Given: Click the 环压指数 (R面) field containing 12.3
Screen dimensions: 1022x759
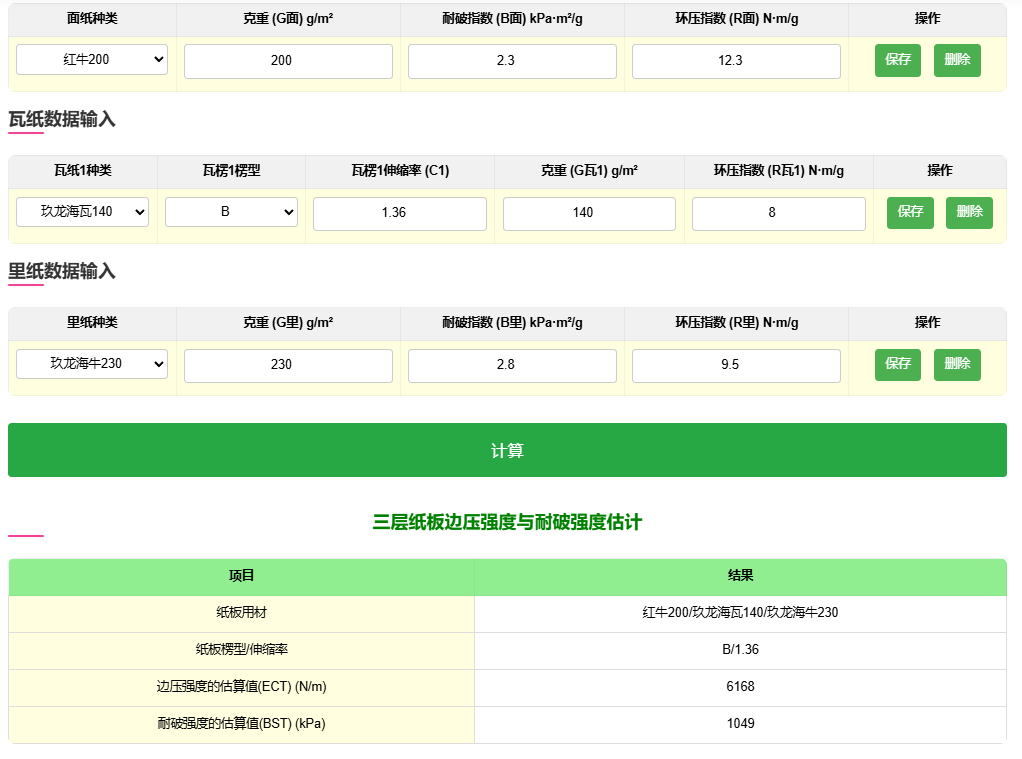Looking at the screenshot, I should pyautogui.click(x=735, y=61).
